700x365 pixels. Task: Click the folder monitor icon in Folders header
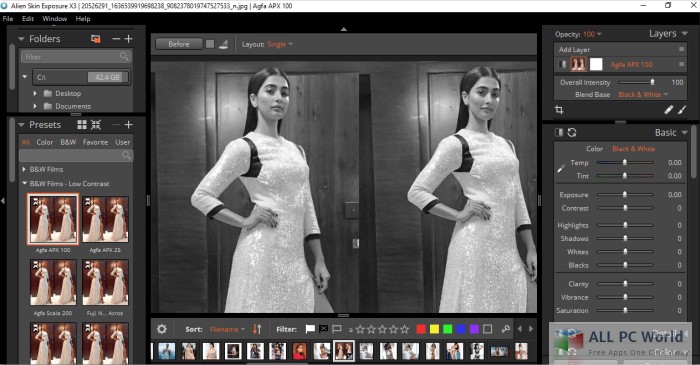coord(96,39)
